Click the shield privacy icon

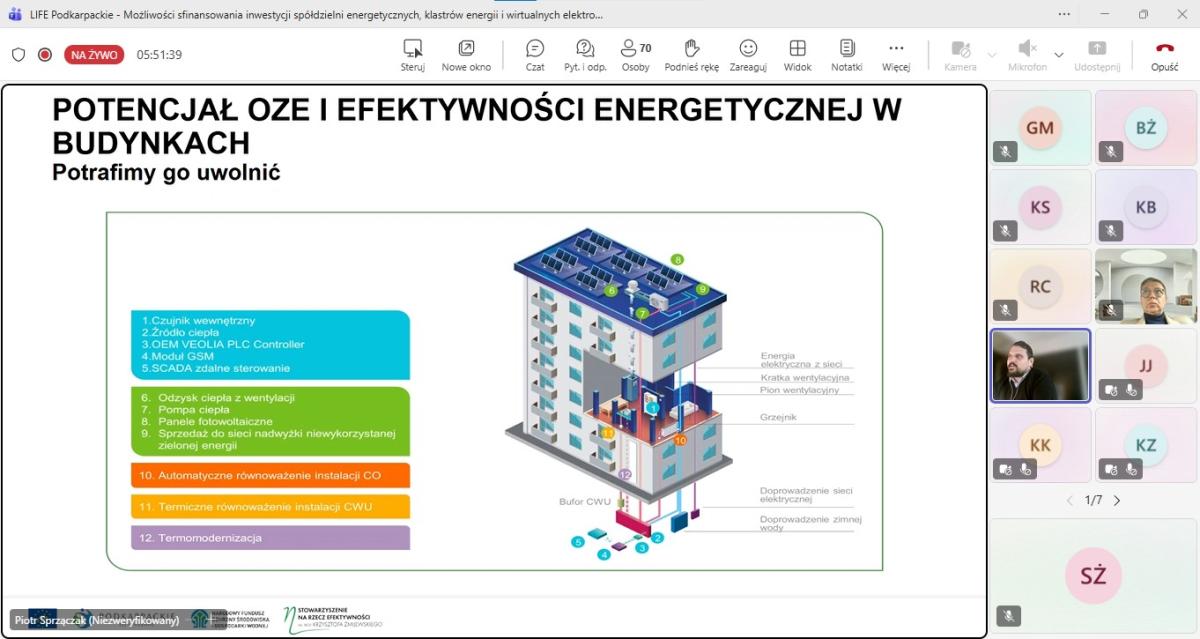tap(18, 55)
